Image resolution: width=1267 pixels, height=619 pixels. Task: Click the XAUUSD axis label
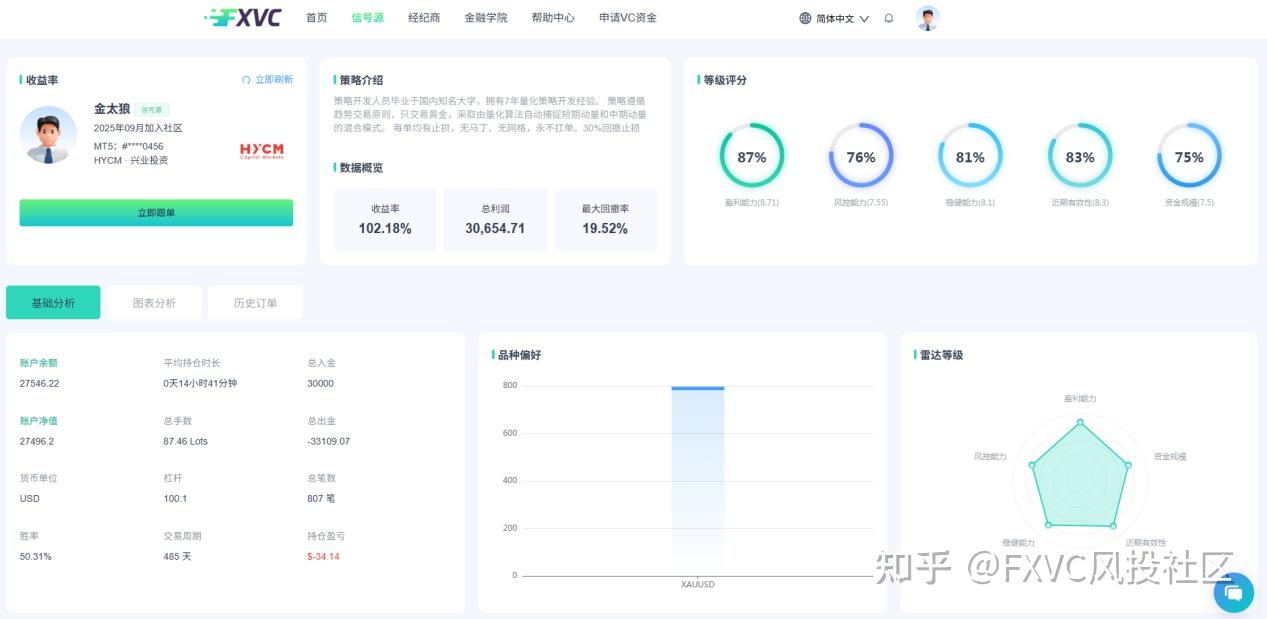pyautogui.click(x=698, y=585)
